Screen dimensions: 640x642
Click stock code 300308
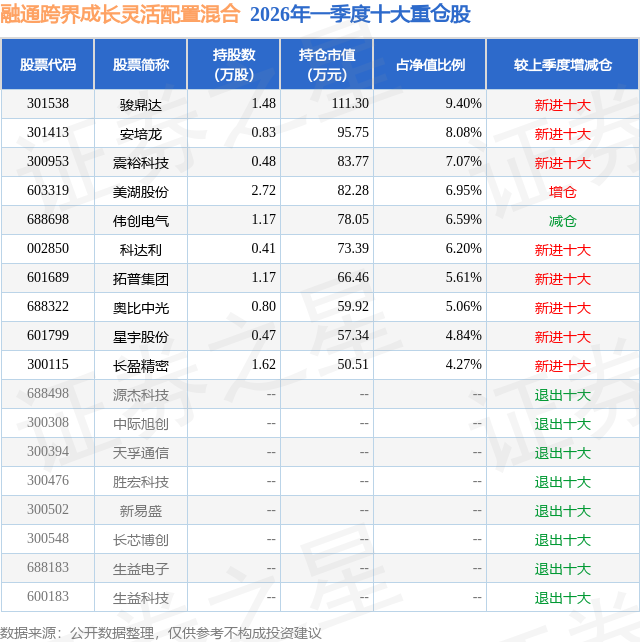(x=48, y=423)
